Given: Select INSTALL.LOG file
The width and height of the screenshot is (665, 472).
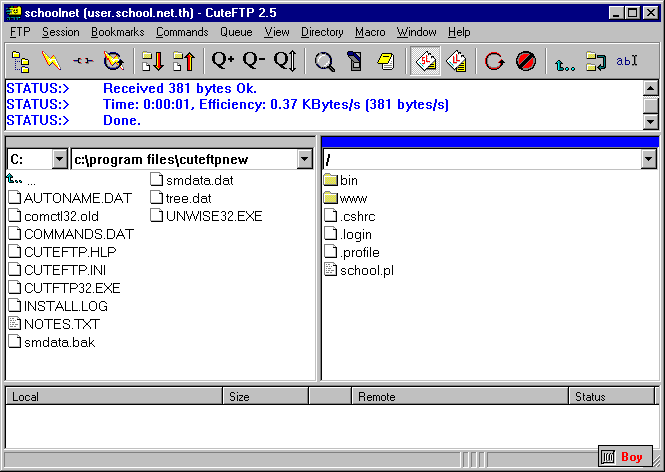Looking at the screenshot, I should click(x=58, y=306).
